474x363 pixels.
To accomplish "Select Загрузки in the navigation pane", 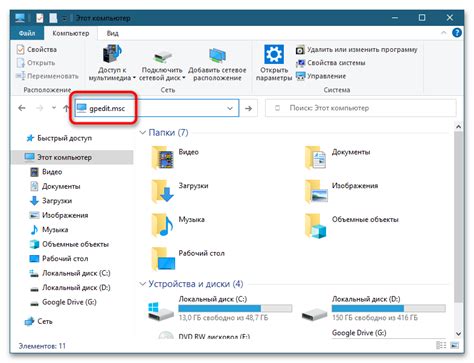I will click(51, 201).
